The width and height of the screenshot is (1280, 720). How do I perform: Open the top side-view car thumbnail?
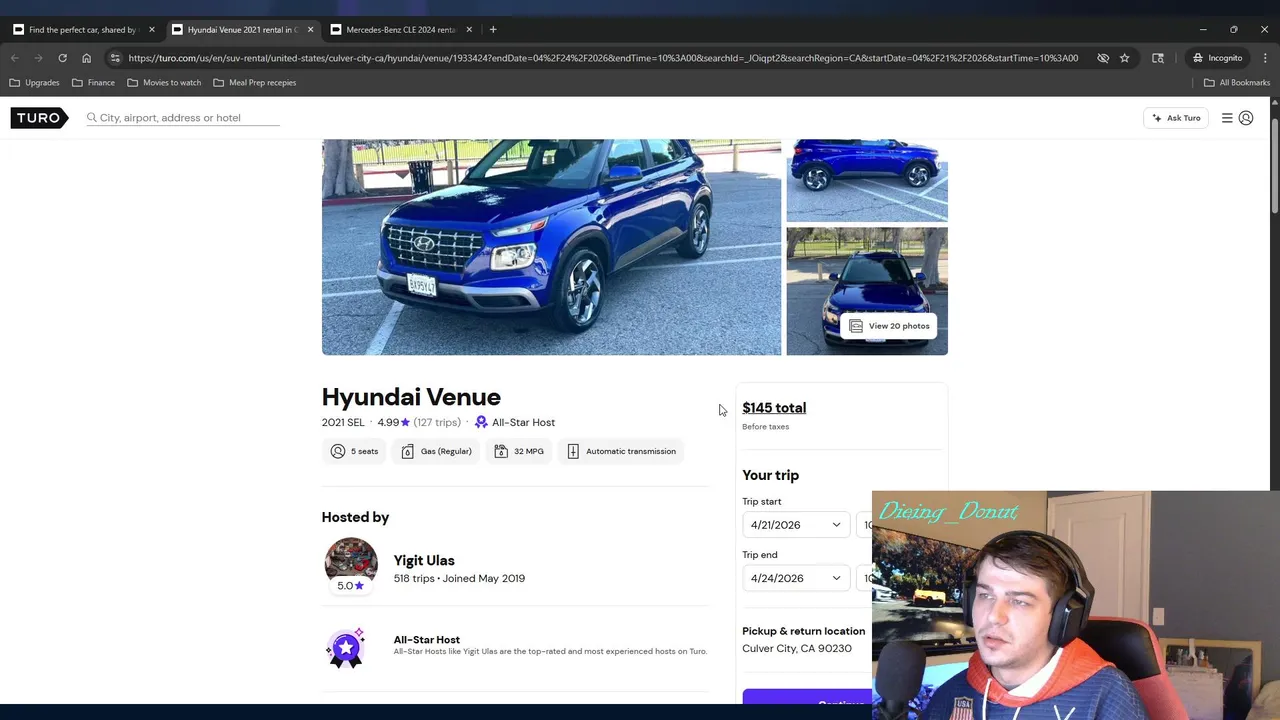tap(867, 180)
